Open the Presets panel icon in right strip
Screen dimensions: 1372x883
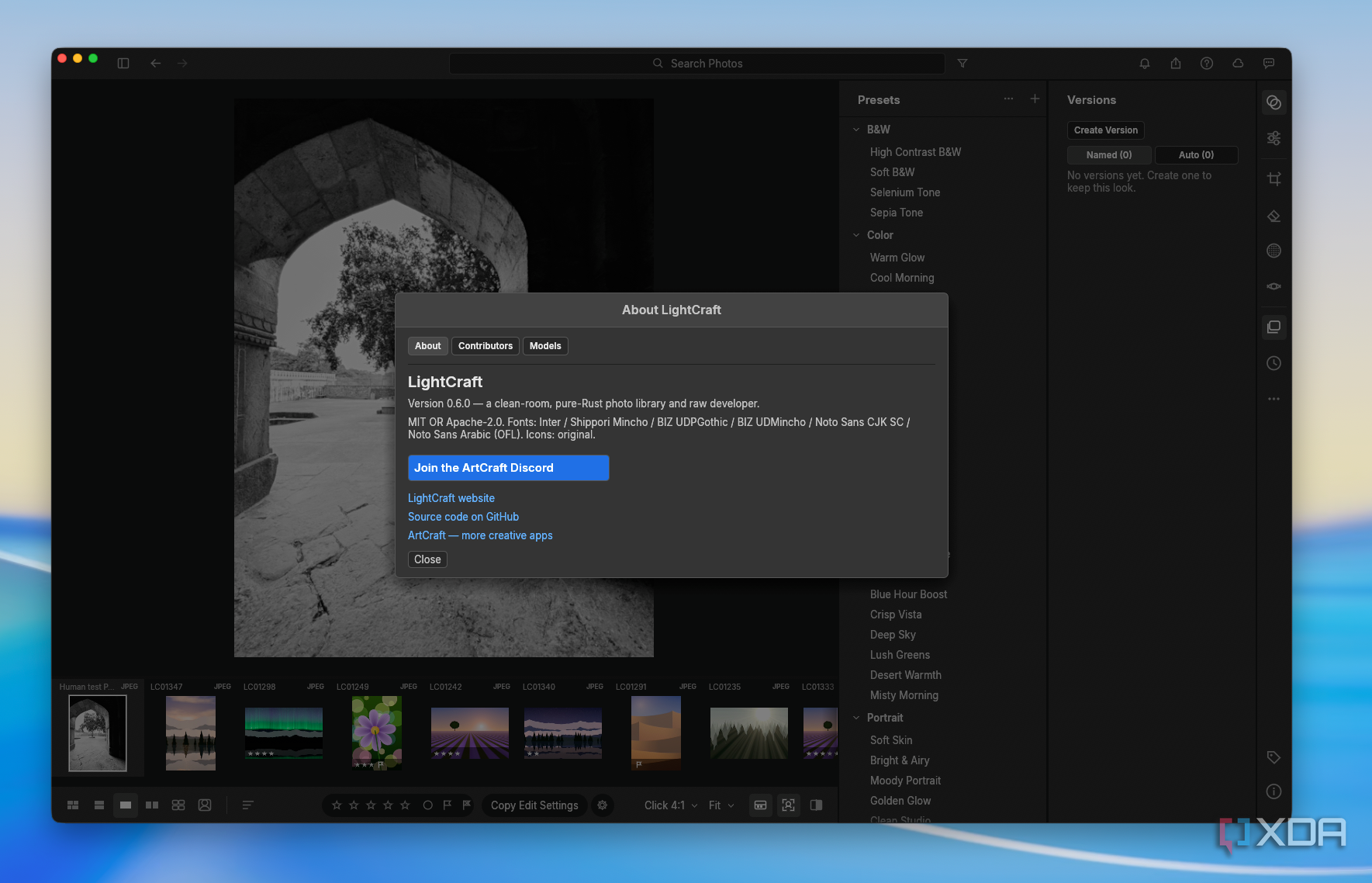(1274, 102)
